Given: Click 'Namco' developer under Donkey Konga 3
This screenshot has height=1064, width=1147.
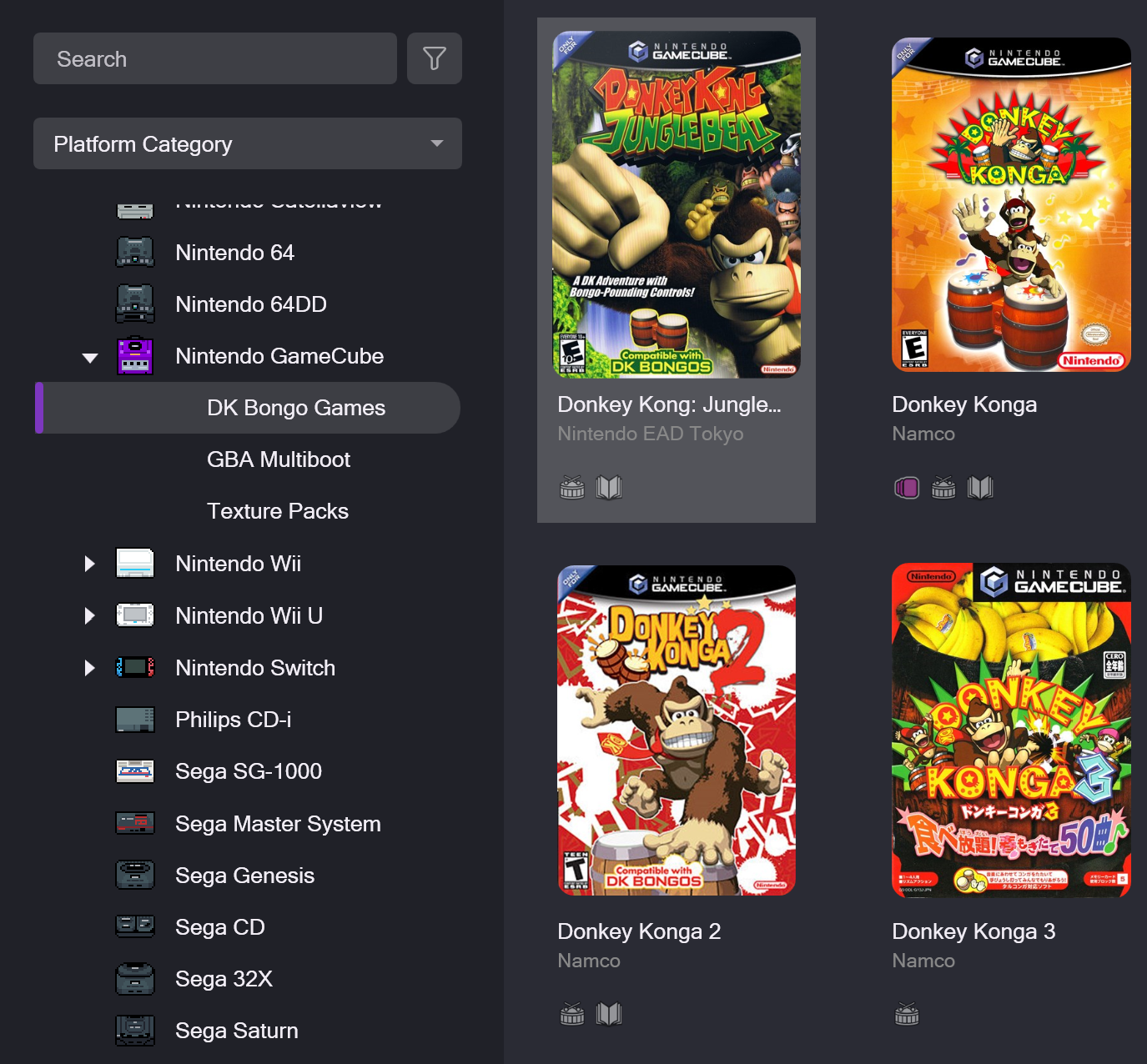Looking at the screenshot, I should [x=923, y=961].
